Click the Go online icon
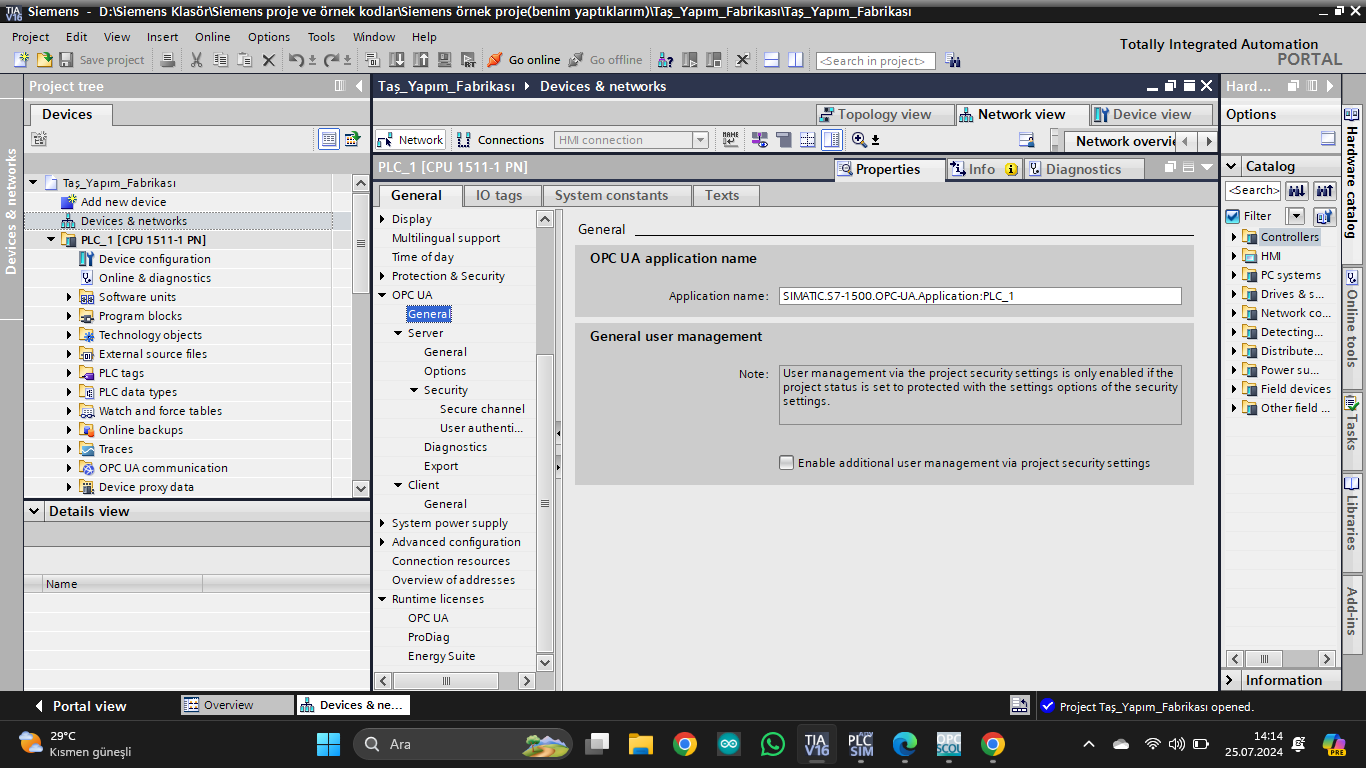 pos(494,60)
